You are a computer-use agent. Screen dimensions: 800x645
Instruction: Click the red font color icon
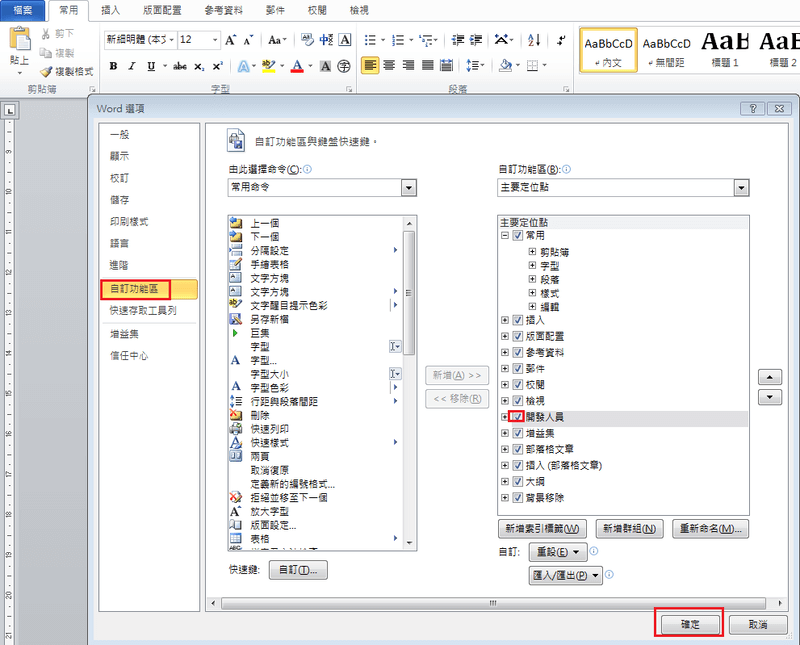(297, 66)
